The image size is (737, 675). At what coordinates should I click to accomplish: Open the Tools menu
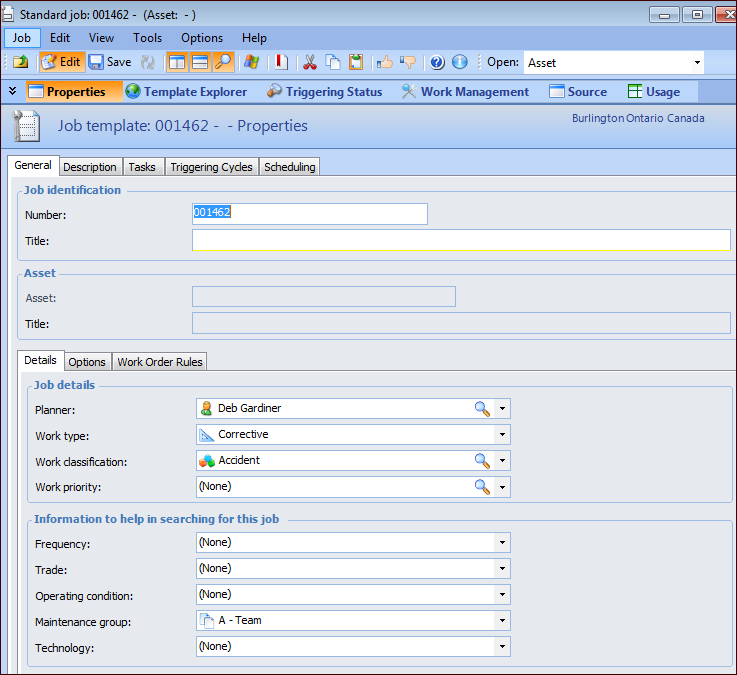coord(147,38)
